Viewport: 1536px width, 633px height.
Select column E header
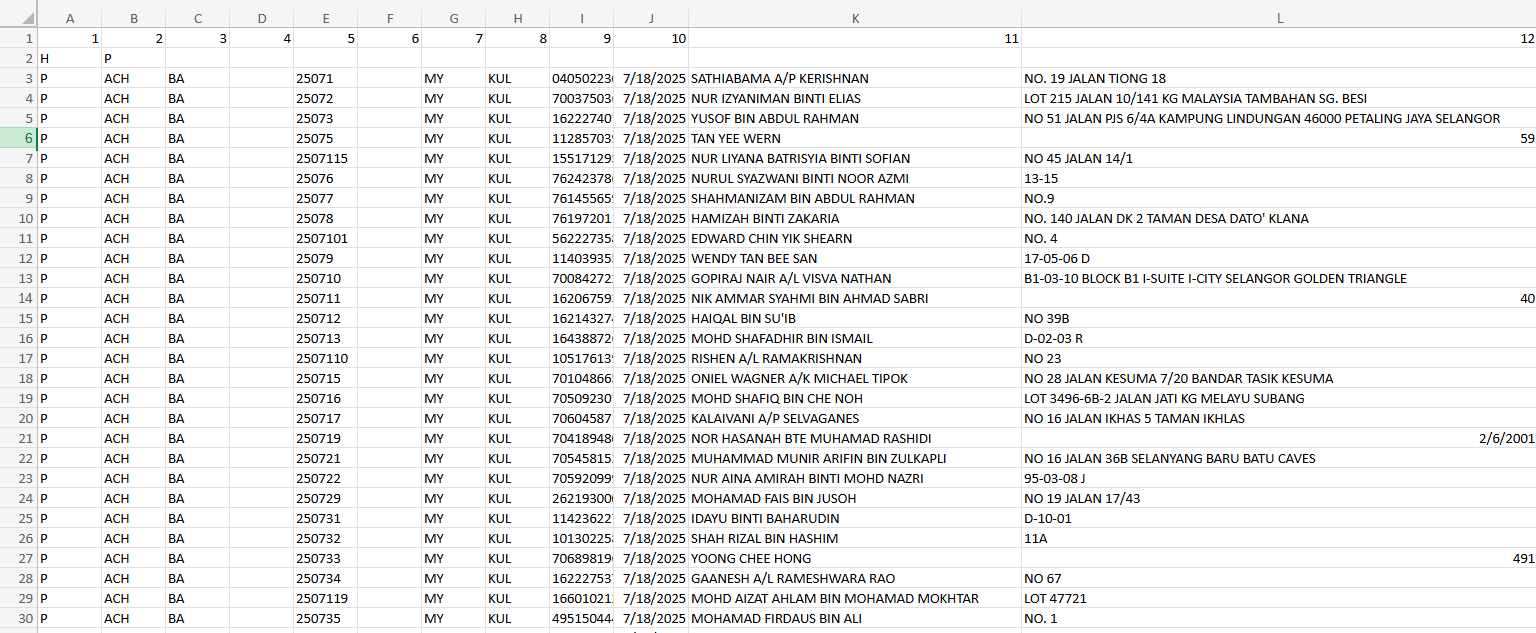[x=325, y=18]
